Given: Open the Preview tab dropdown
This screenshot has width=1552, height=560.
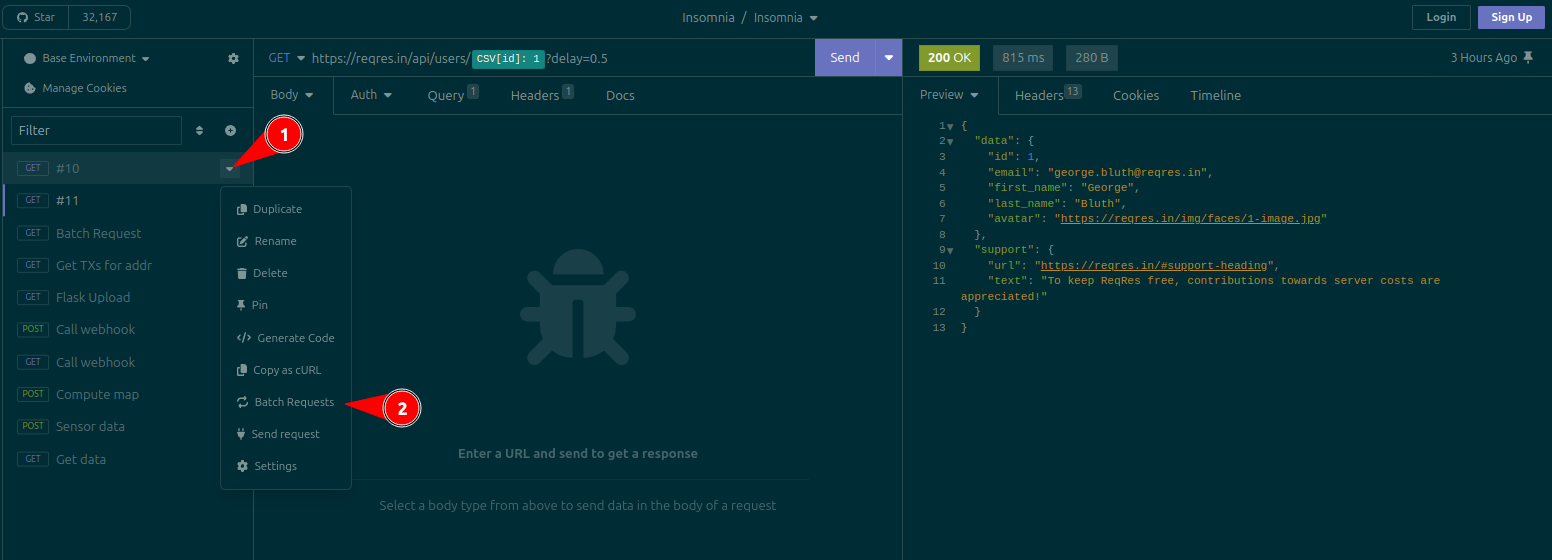Looking at the screenshot, I should (x=950, y=95).
